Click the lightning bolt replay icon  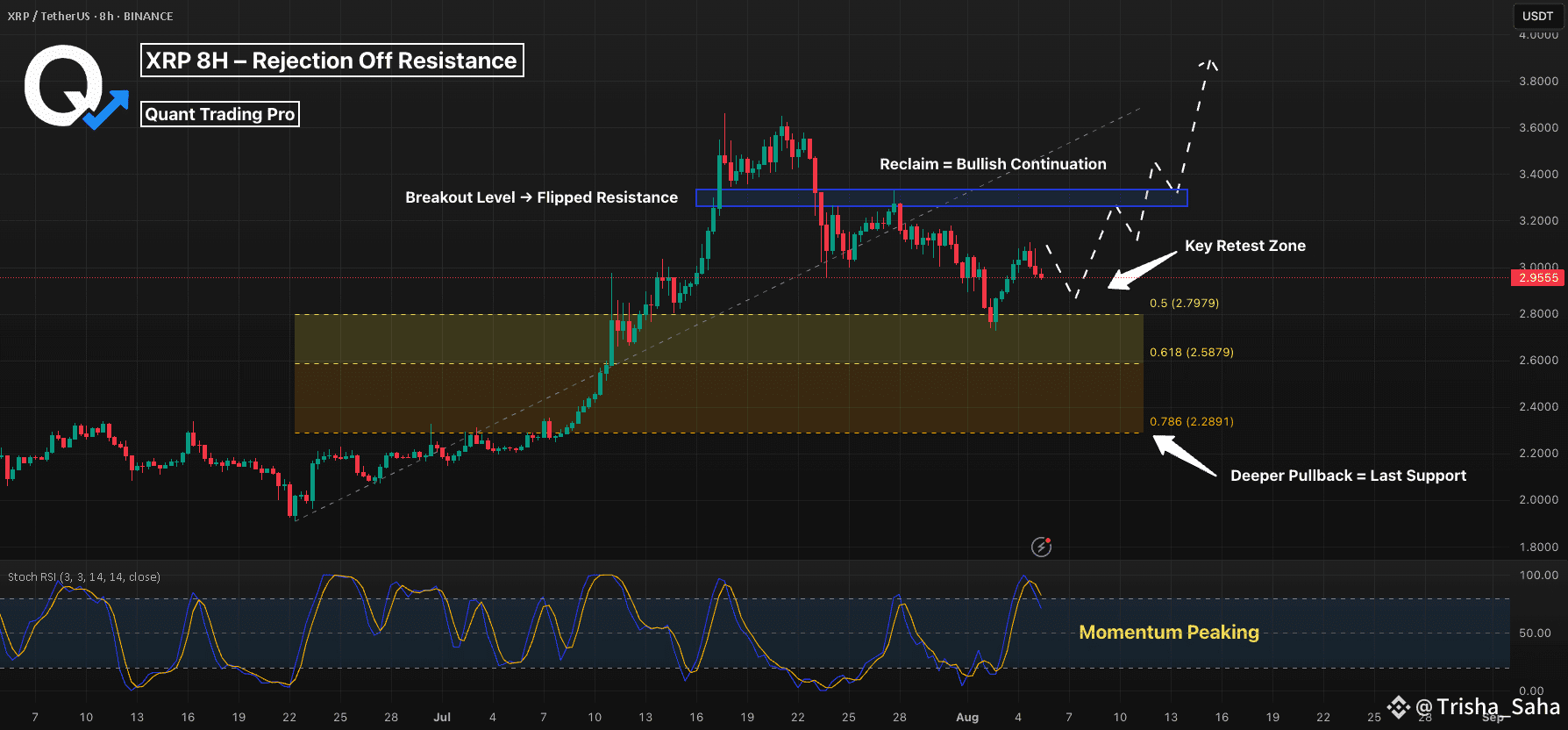click(x=1041, y=547)
